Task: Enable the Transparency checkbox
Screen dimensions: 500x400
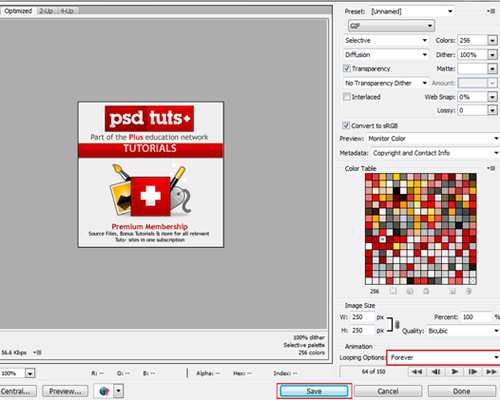Action: pos(347,68)
